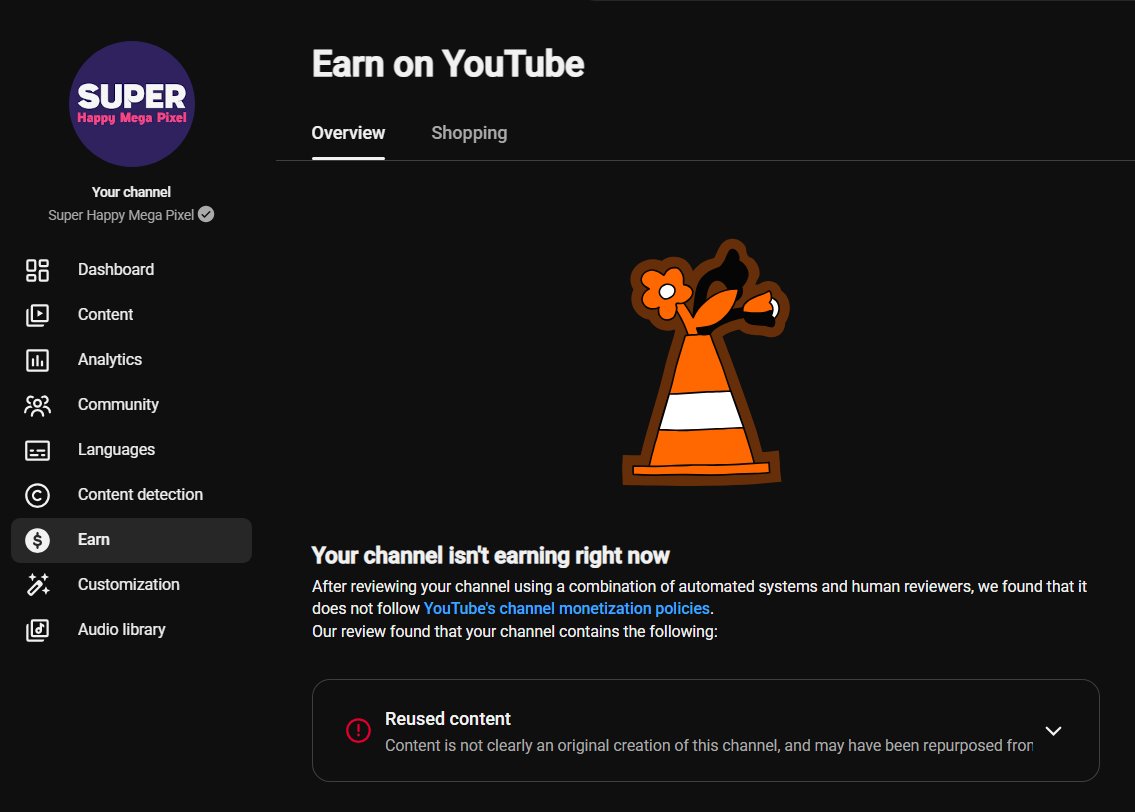The height and width of the screenshot is (812, 1135).
Task: Click the Analytics bar-chart icon
Action: click(x=37, y=360)
